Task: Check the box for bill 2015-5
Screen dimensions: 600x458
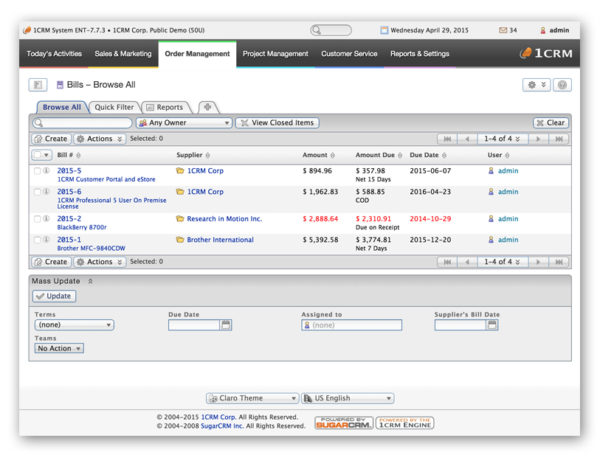Action: pos(37,171)
